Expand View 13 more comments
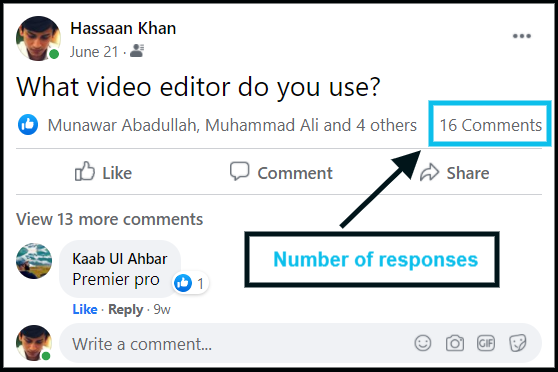 click(110, 219)
